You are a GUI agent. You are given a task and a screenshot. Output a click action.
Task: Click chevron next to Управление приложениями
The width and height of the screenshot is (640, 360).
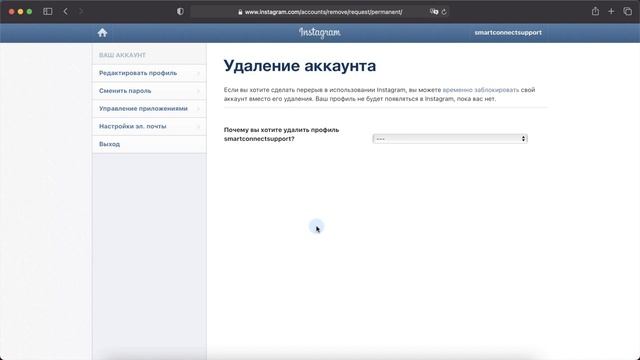(199, 109)
